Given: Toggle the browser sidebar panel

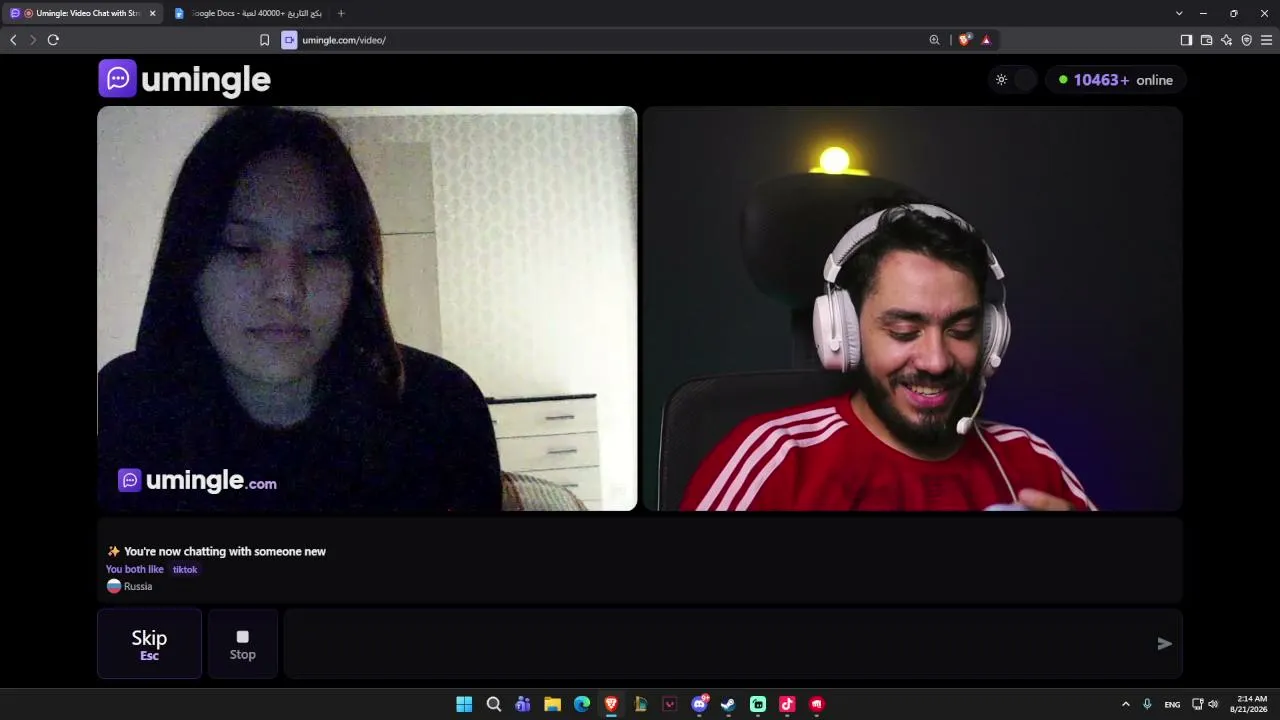Looking at the screenshot, I should pyautogui.click(x=1186, y=40).
